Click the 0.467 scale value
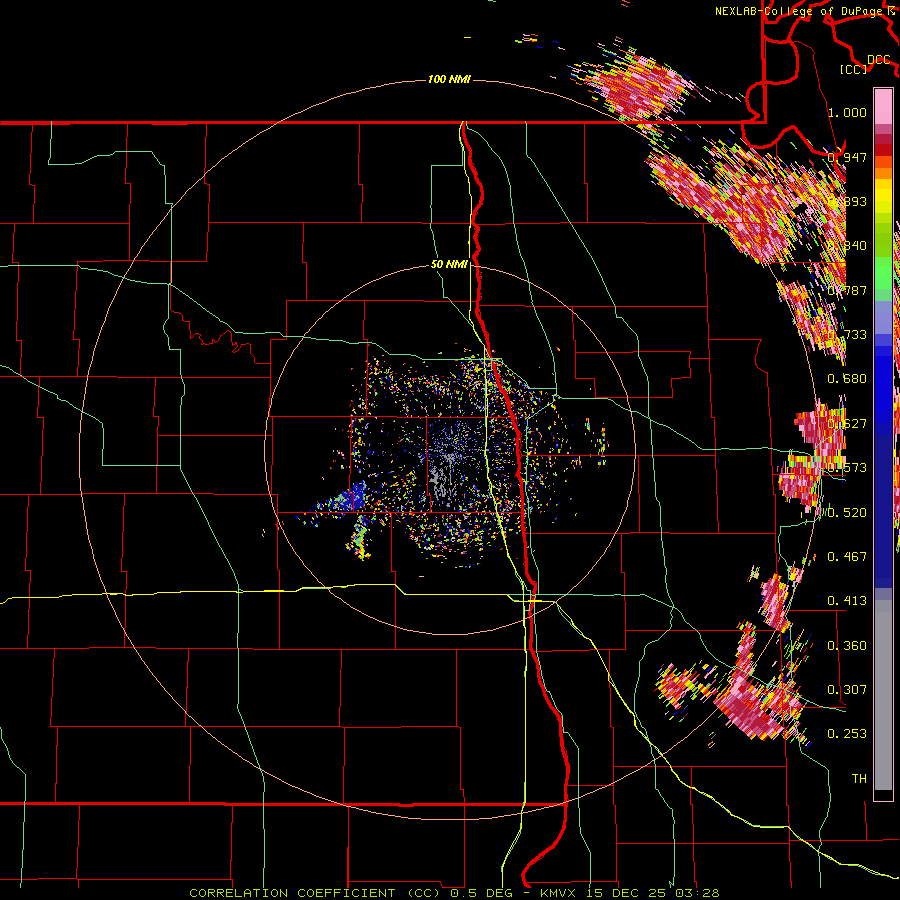Image resolution: width=900 pixels, height=900 pixels. [847, 557]
